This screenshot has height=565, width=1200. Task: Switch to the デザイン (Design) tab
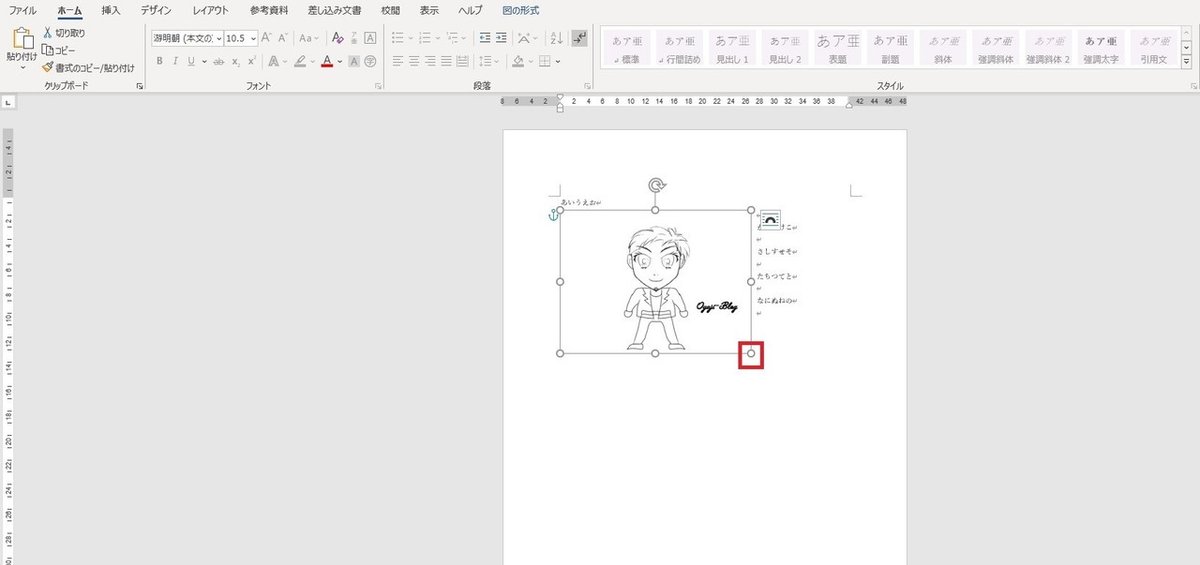(x=155, y=10)
